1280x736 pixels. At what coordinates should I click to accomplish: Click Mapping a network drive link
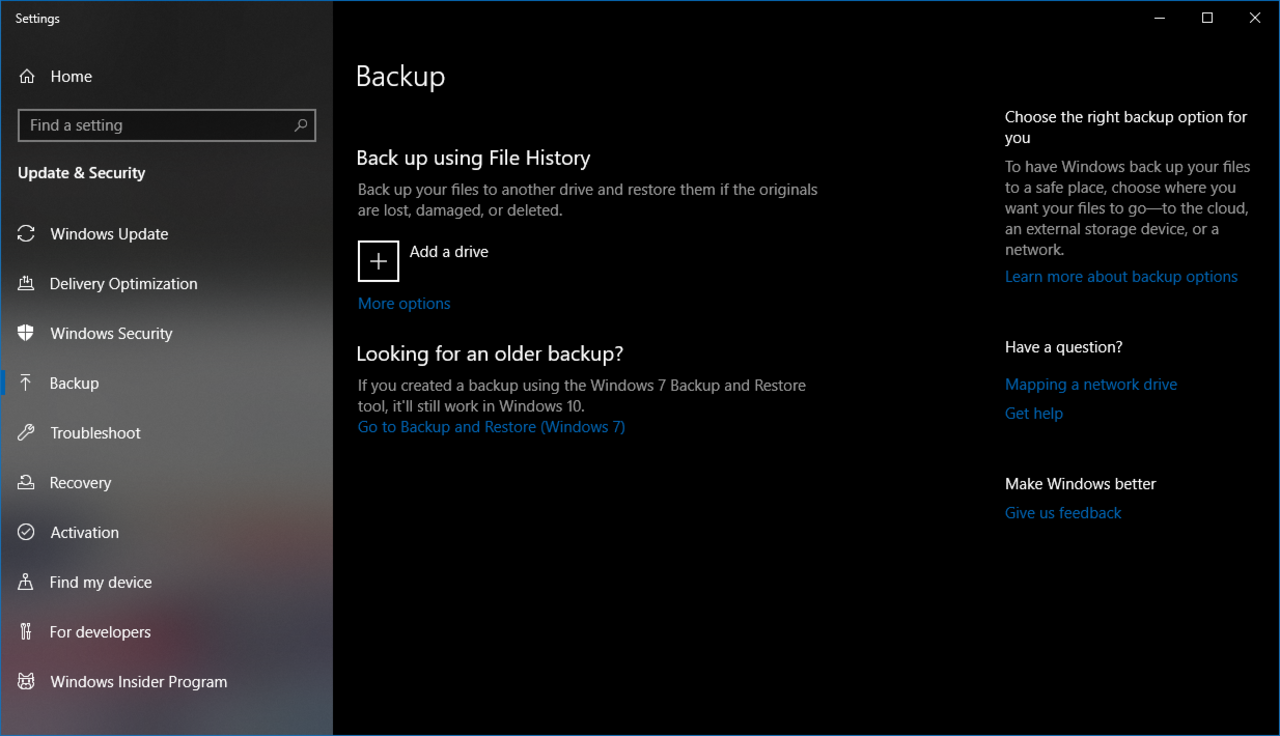coord(1091,385)
